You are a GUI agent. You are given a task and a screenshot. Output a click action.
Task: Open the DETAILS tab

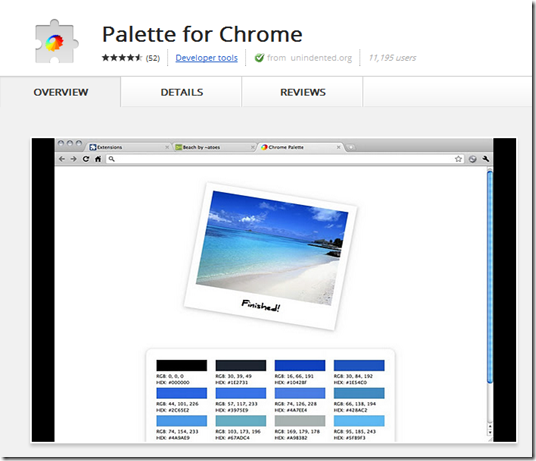[182, 92]
